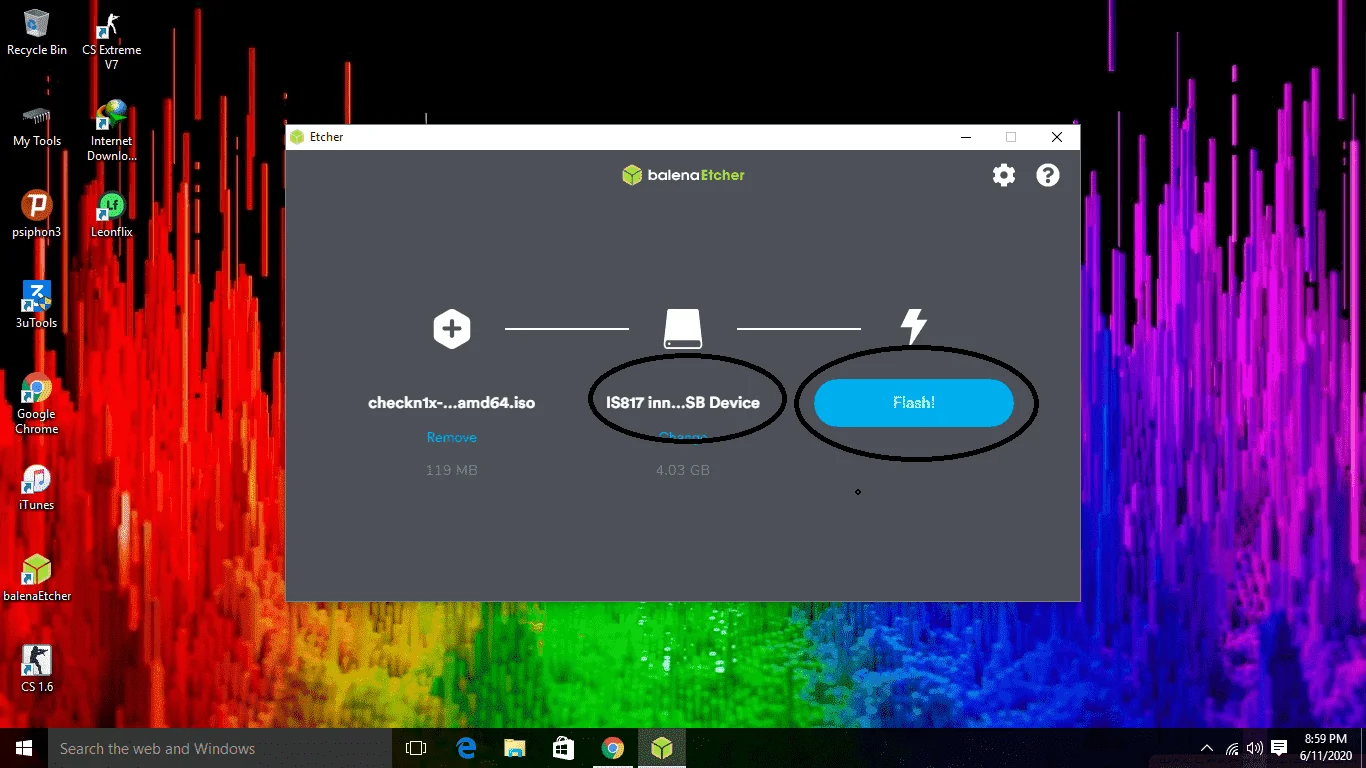Open 3uTools desktop shortcut

click(37, 305)
